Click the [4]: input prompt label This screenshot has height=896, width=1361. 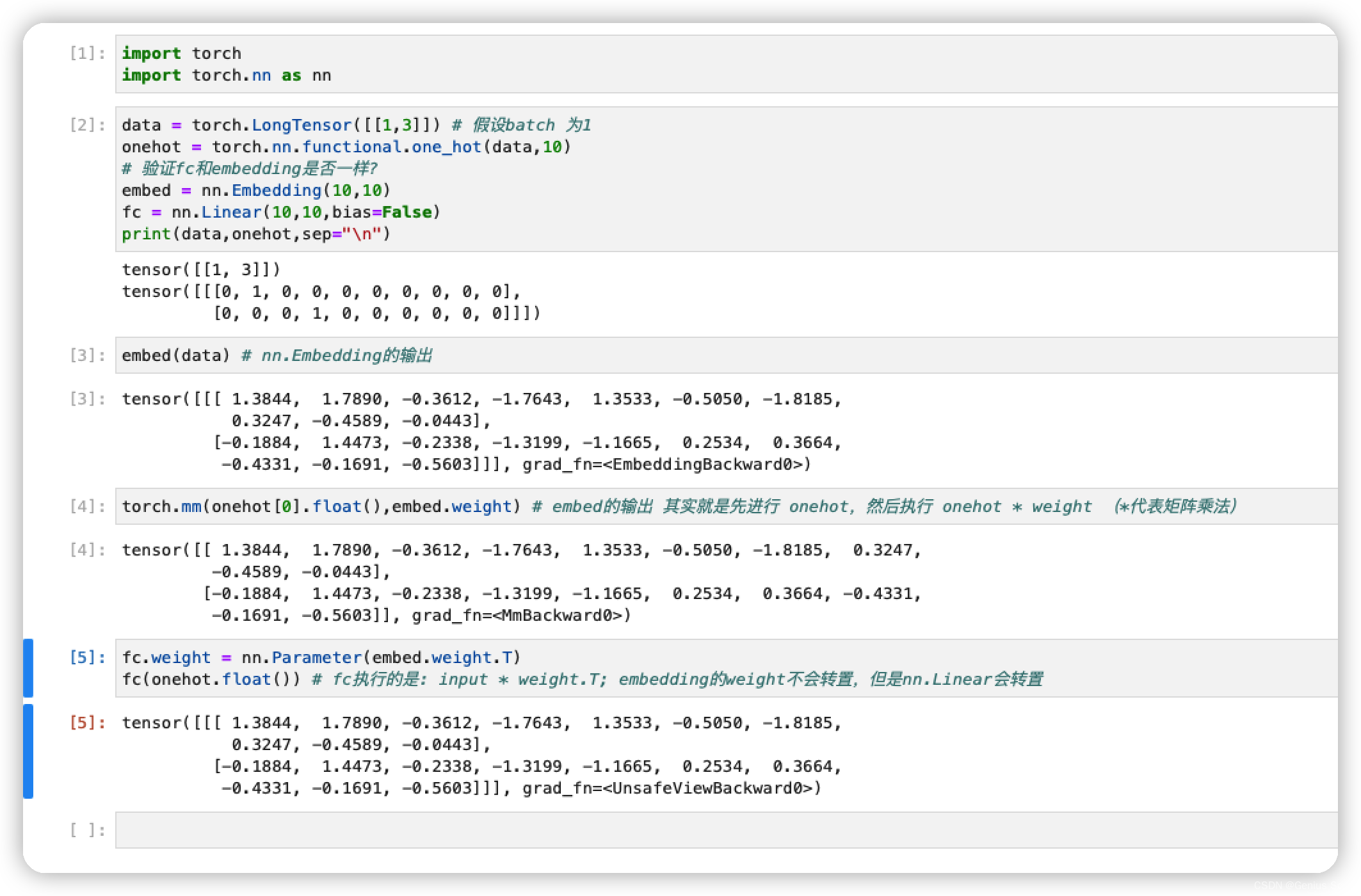pos(87,506)
